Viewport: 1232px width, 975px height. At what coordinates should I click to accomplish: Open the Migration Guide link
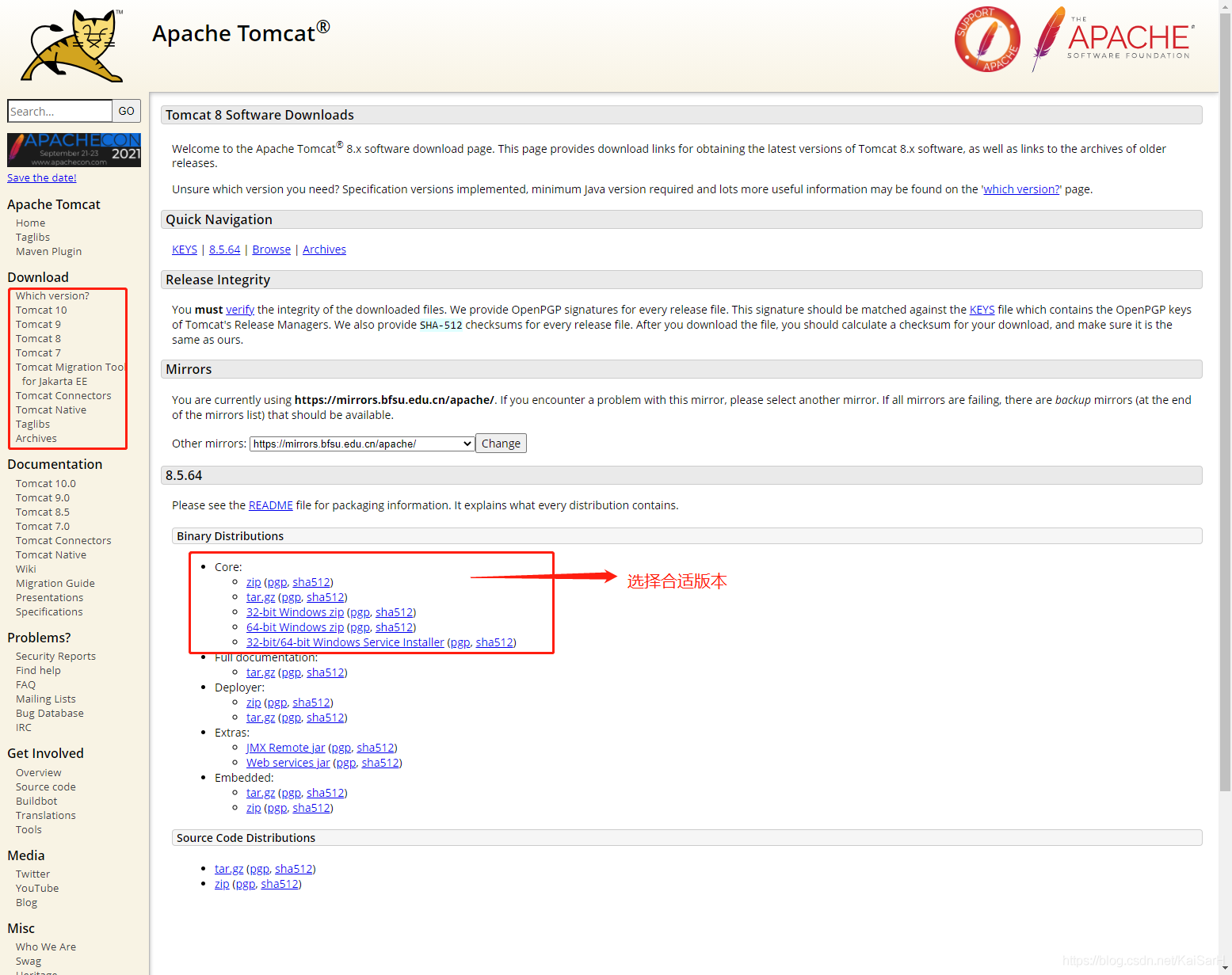(55, 583)
